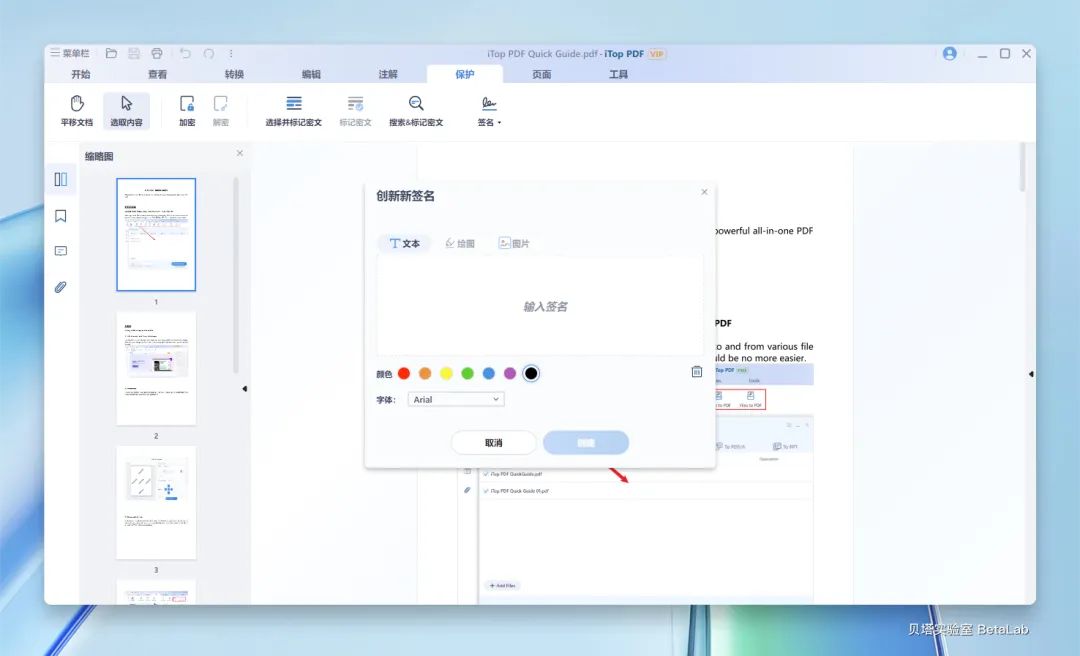Image resolution: width=1080 pixels, height=656 pixels.
Task: Close the 创新新签名 dialog
Action: click(704, 192)
